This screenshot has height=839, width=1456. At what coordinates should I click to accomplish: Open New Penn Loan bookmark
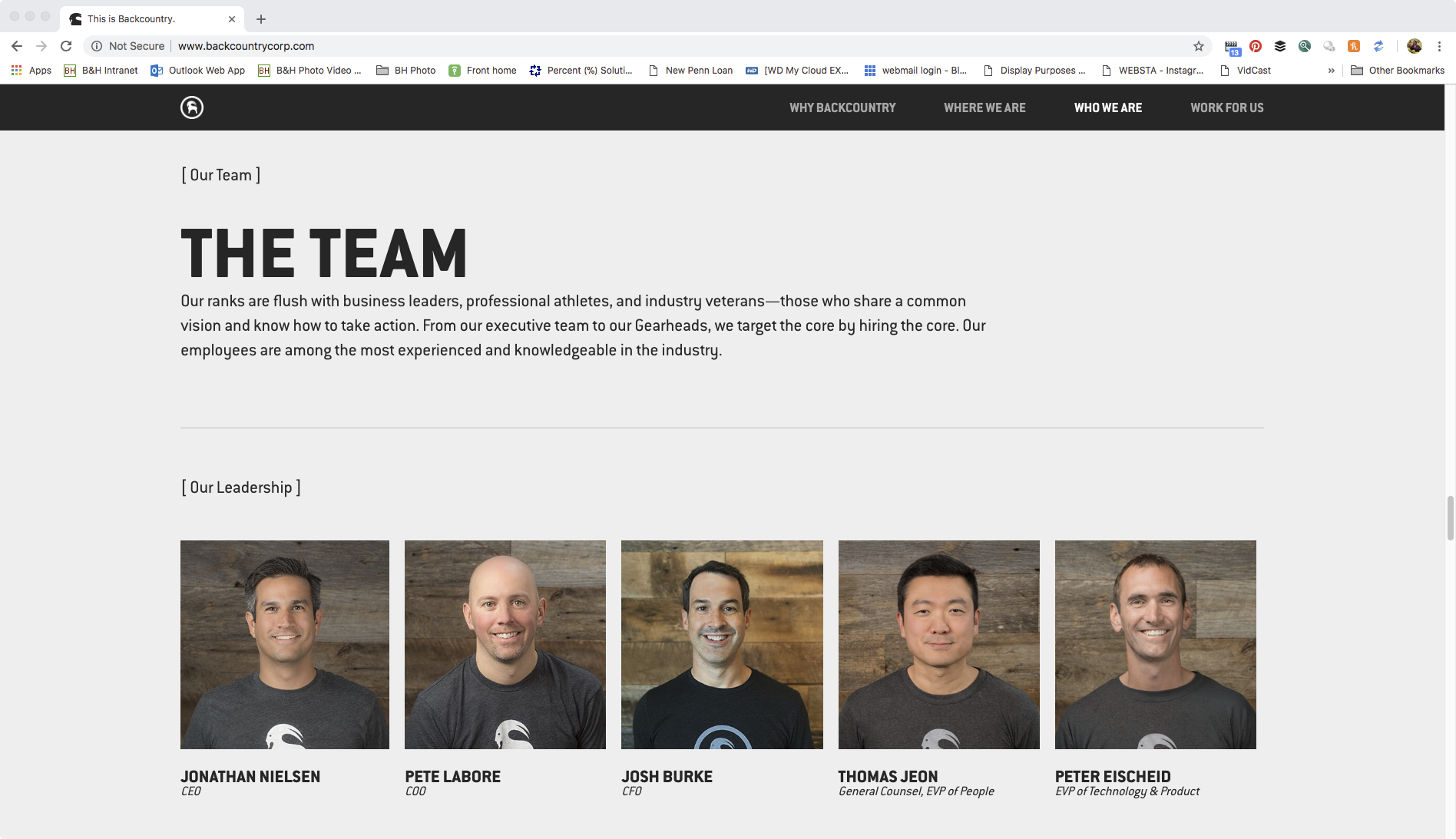point(690,70)
